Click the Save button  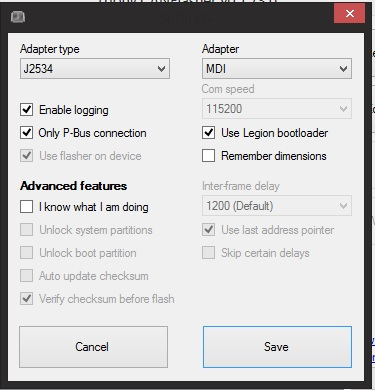[277, 347]
